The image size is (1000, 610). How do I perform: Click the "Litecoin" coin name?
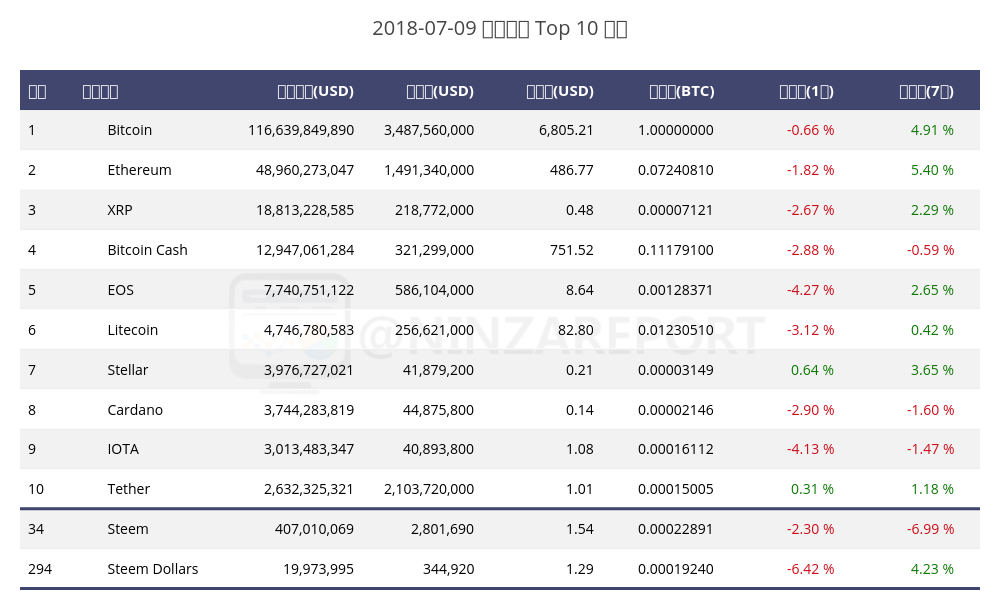point(133,331)
